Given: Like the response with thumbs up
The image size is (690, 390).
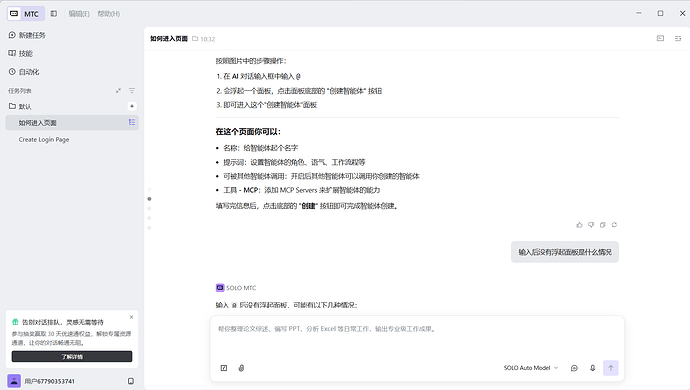Looking at the screenshot, I should (x=580, y=225).
